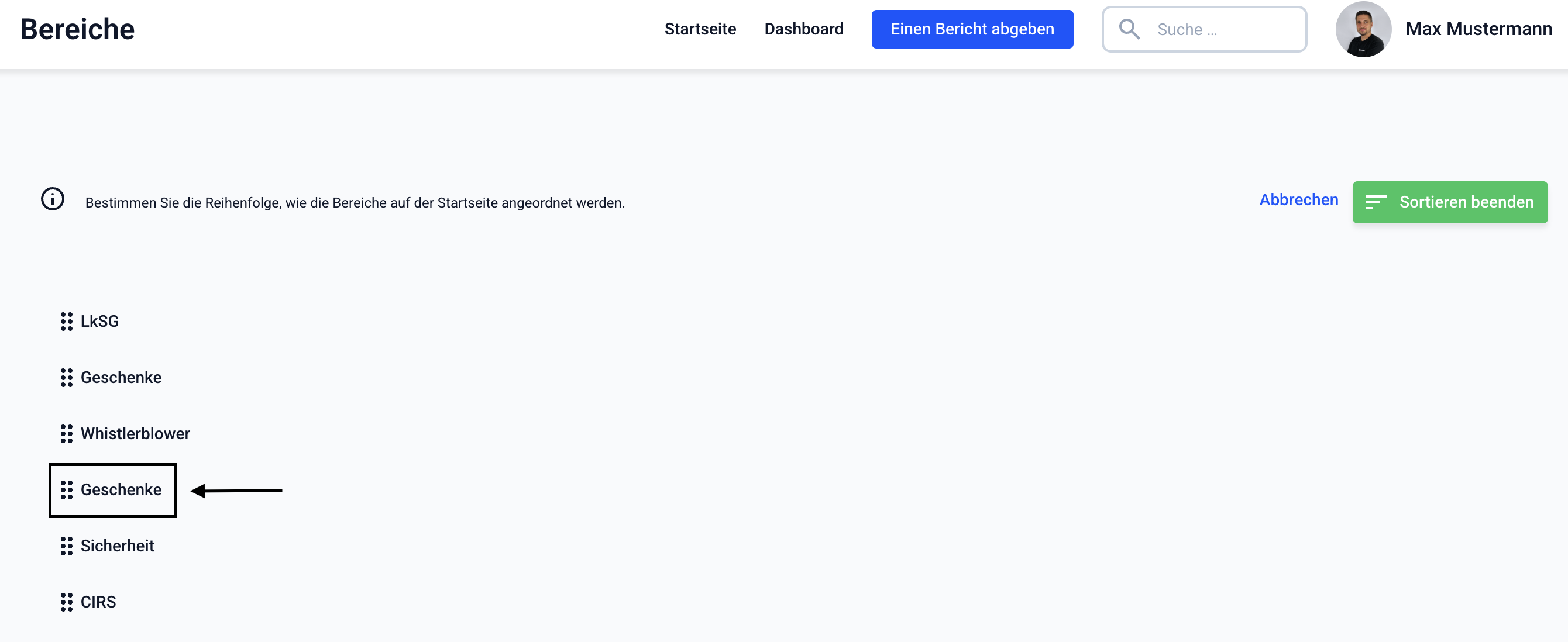
Task: Click Einen Bericht abgeben button
Action: (972, 29)
